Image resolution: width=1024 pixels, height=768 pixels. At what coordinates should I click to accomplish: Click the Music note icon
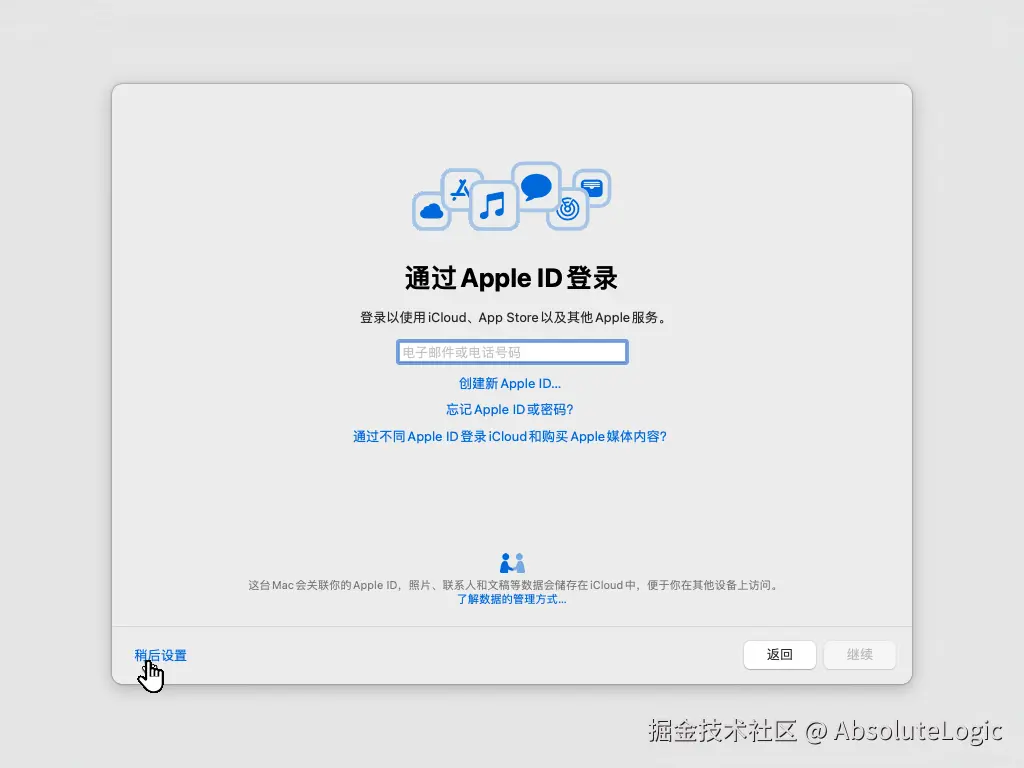493,206
